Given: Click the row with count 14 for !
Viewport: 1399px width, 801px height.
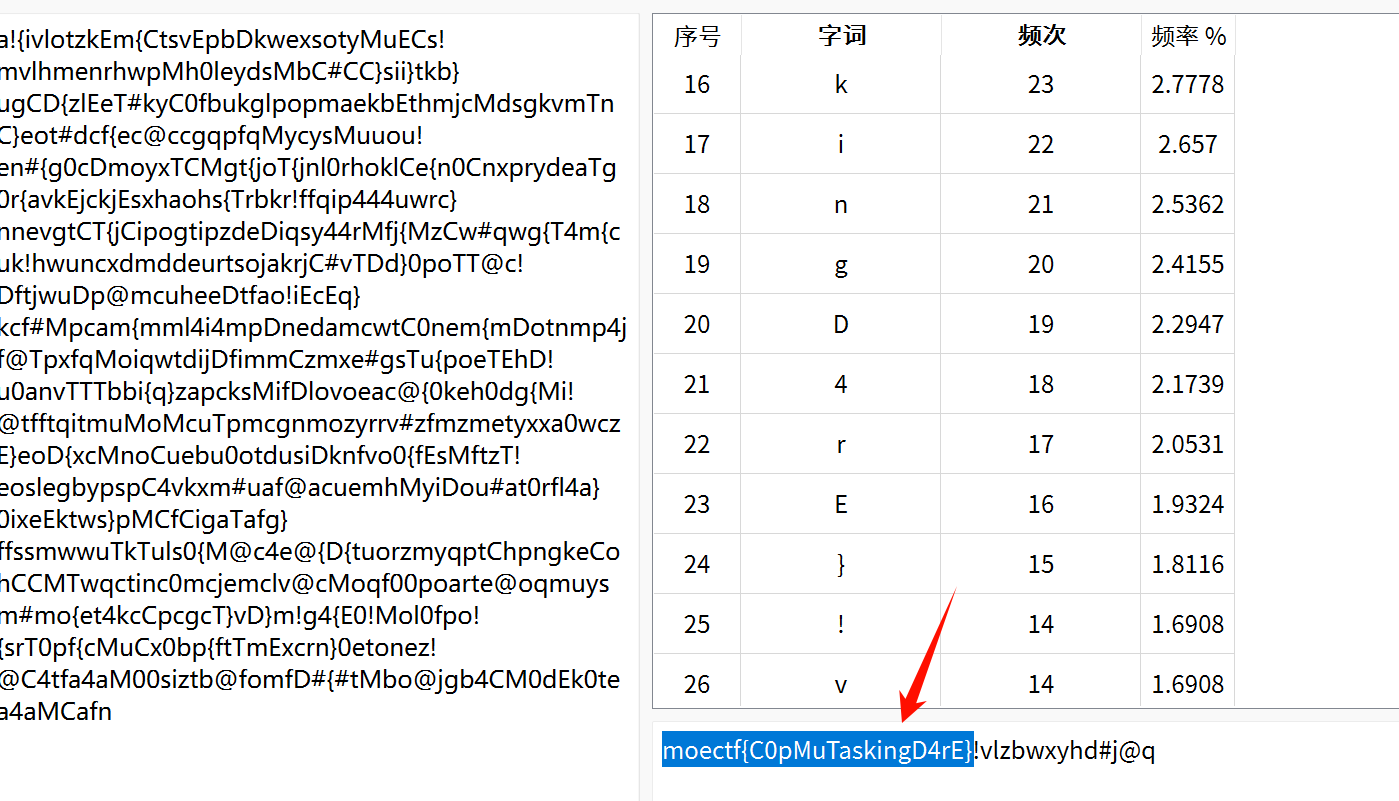Looking at the screenshot, I should (1040, 623).
